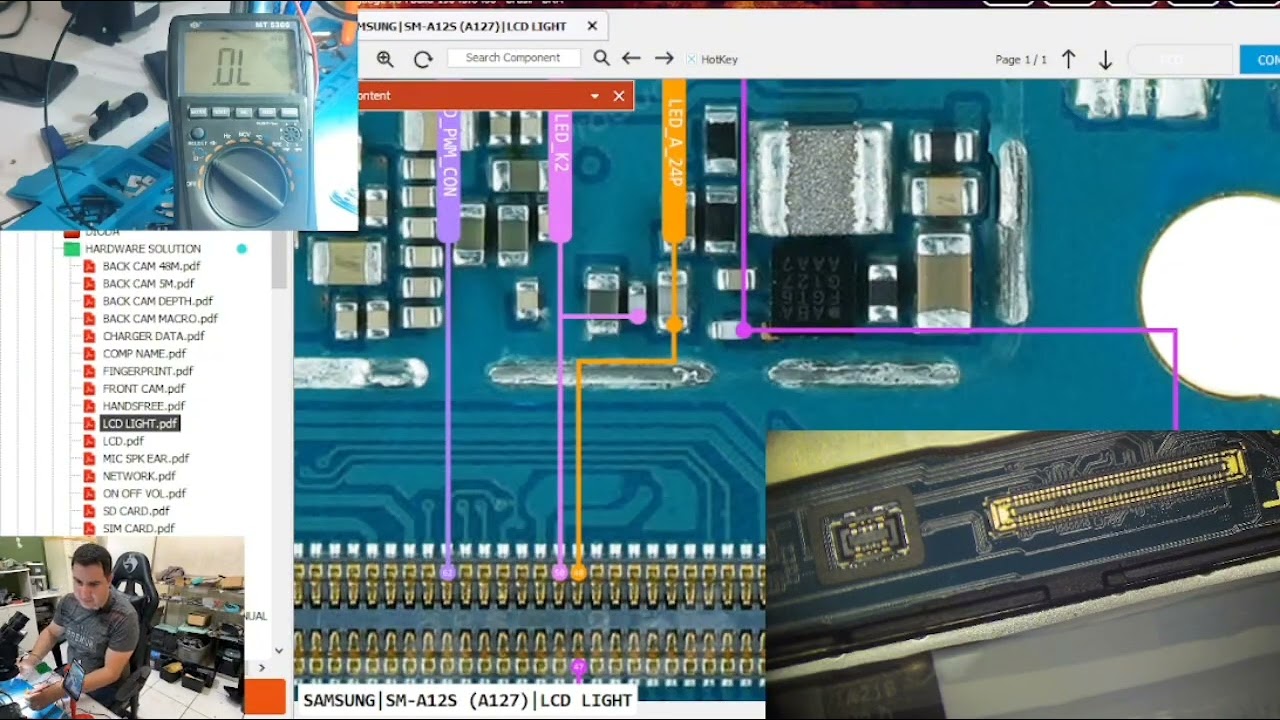Click the multimeter video thumbnail
The width and height of the screenshot is (1280, 720).
(x=178, y=116)
